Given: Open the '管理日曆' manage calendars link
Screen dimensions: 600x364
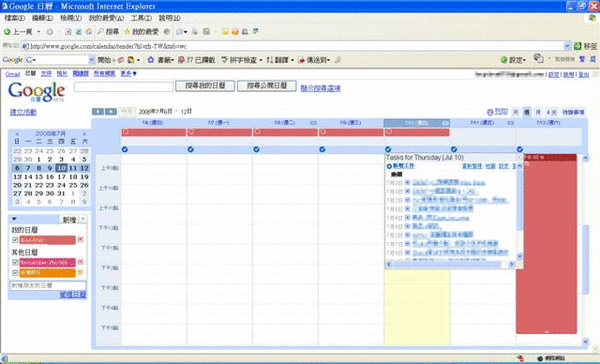Looking at the screenshot, I should click(x=73, y=295).
